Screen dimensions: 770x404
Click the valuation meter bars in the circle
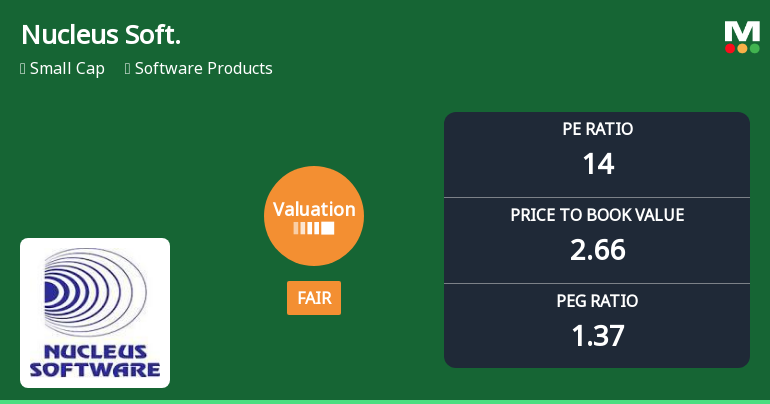coord(314,229)
